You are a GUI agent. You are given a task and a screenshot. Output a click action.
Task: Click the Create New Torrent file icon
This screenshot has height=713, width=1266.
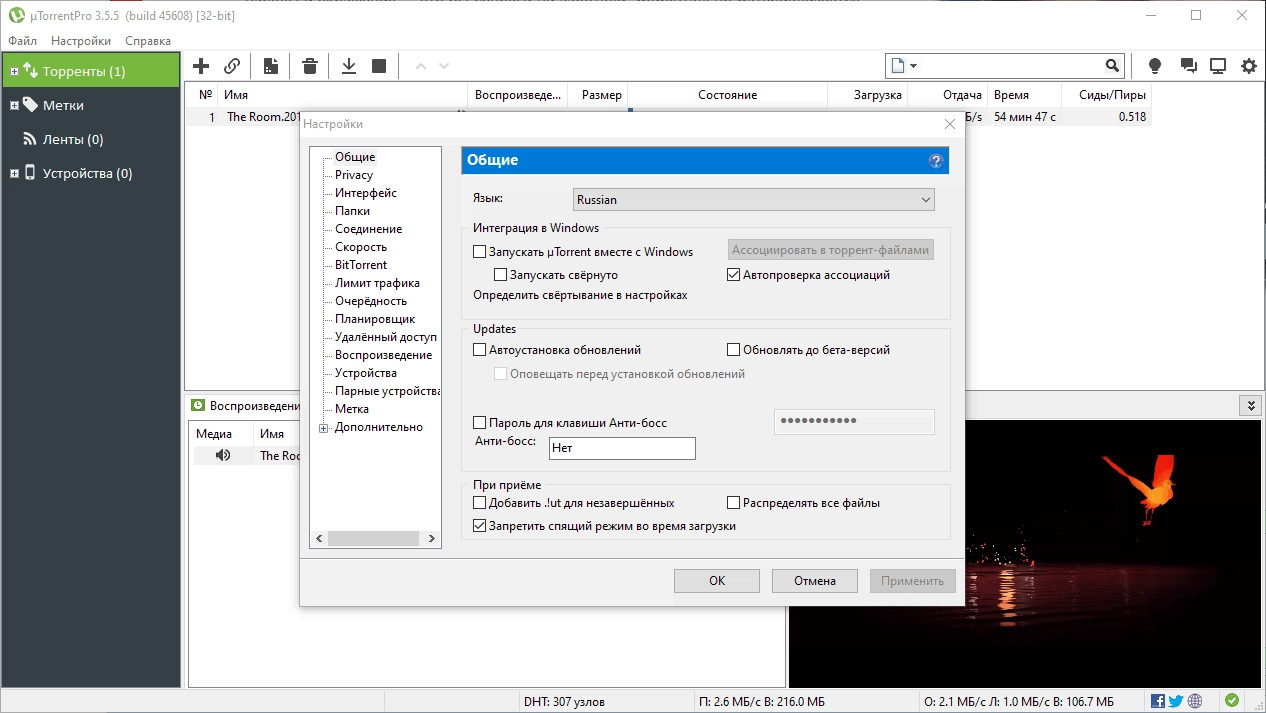[x=270, y=66]
